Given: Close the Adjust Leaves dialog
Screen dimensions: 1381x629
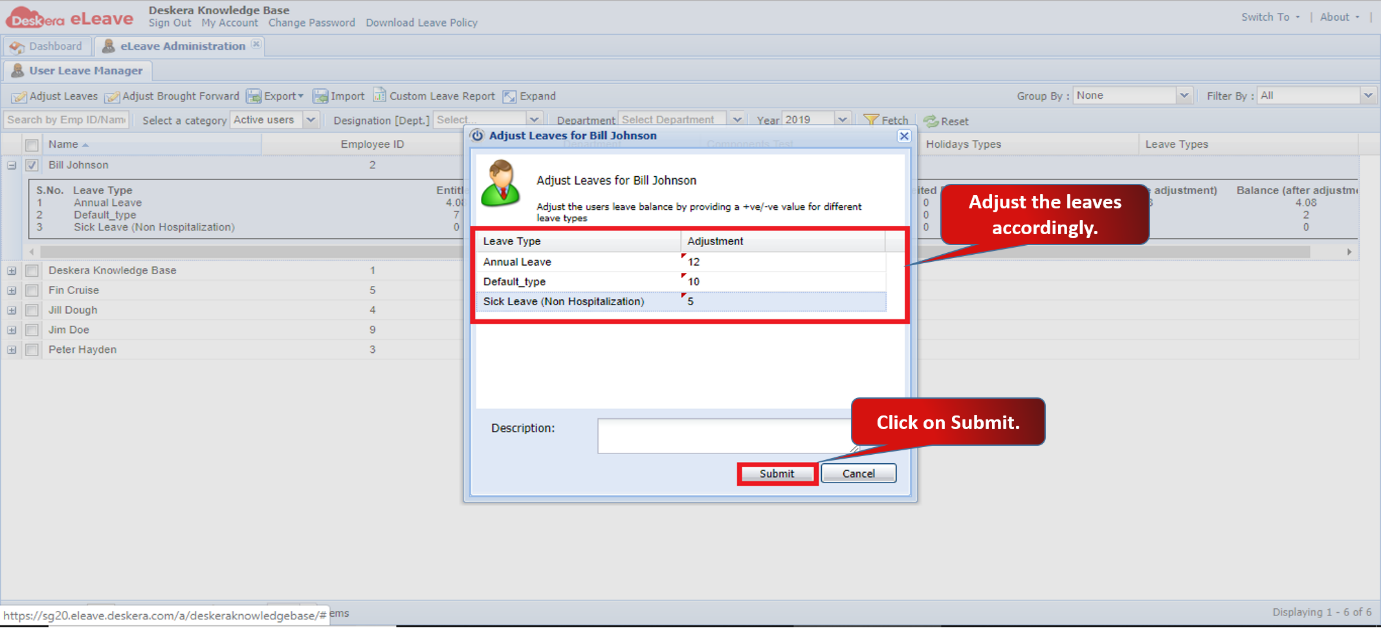Looking at the screenshot, I should pos(904,135).
